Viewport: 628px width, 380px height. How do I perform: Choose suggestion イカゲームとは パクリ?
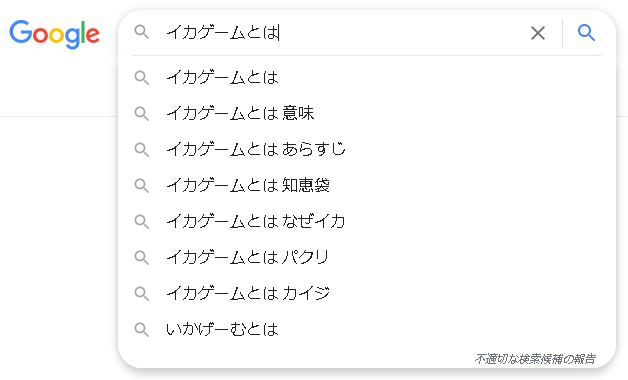[x=367, y=257]
